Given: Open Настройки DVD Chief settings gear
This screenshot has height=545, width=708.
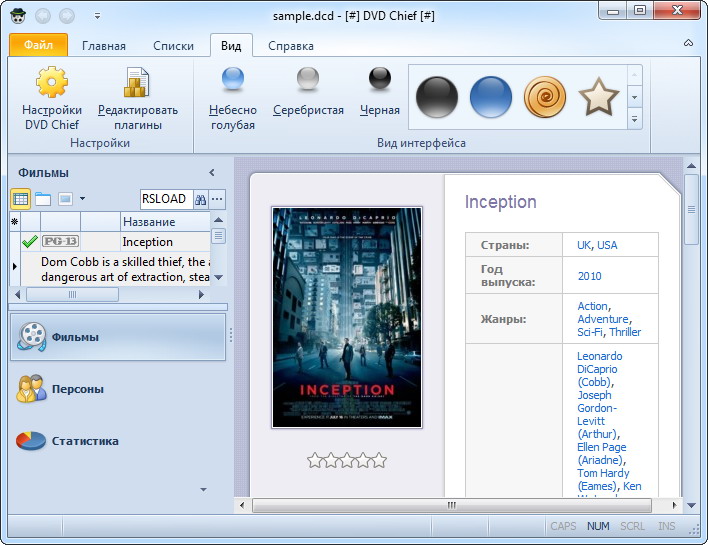Looking at the screenshot, I should click(x=51, y=83).
